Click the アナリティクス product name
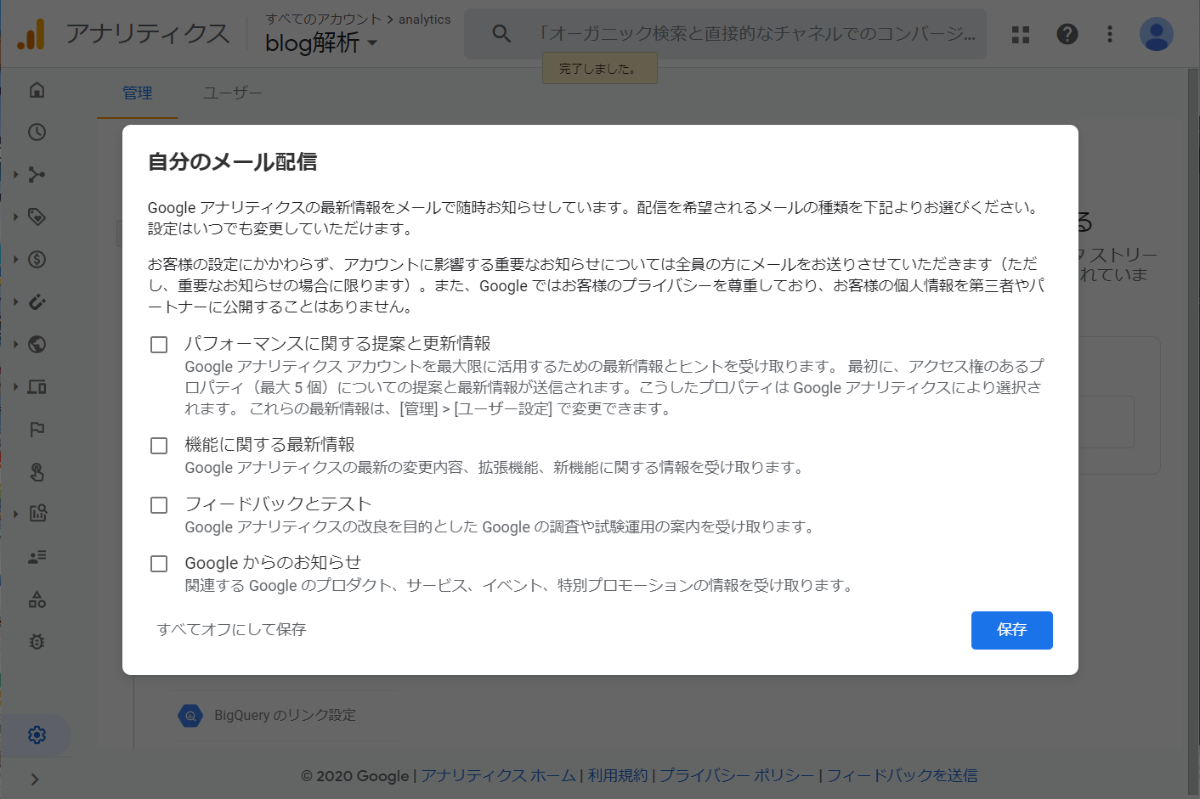Viewport: 1200px width, 799px height. pos(147,34)
